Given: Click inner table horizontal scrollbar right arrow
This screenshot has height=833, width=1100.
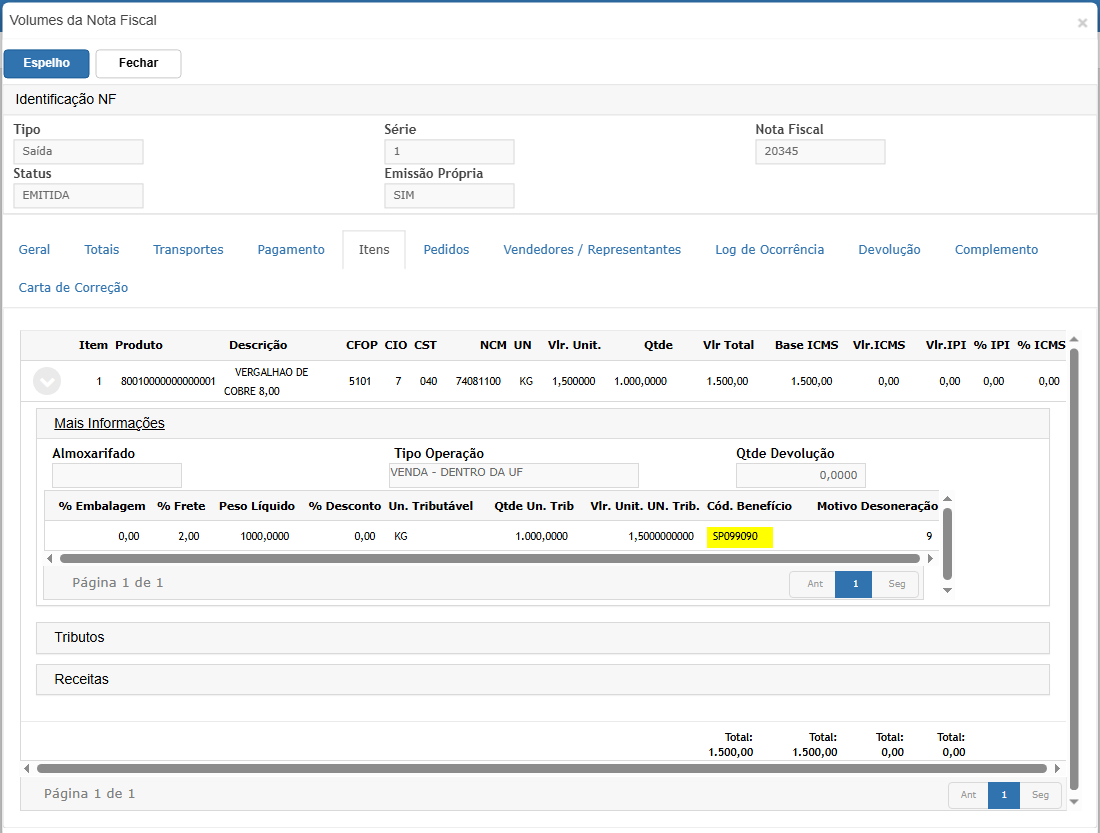Looking at the screenshot, I should tap(930, 559).
